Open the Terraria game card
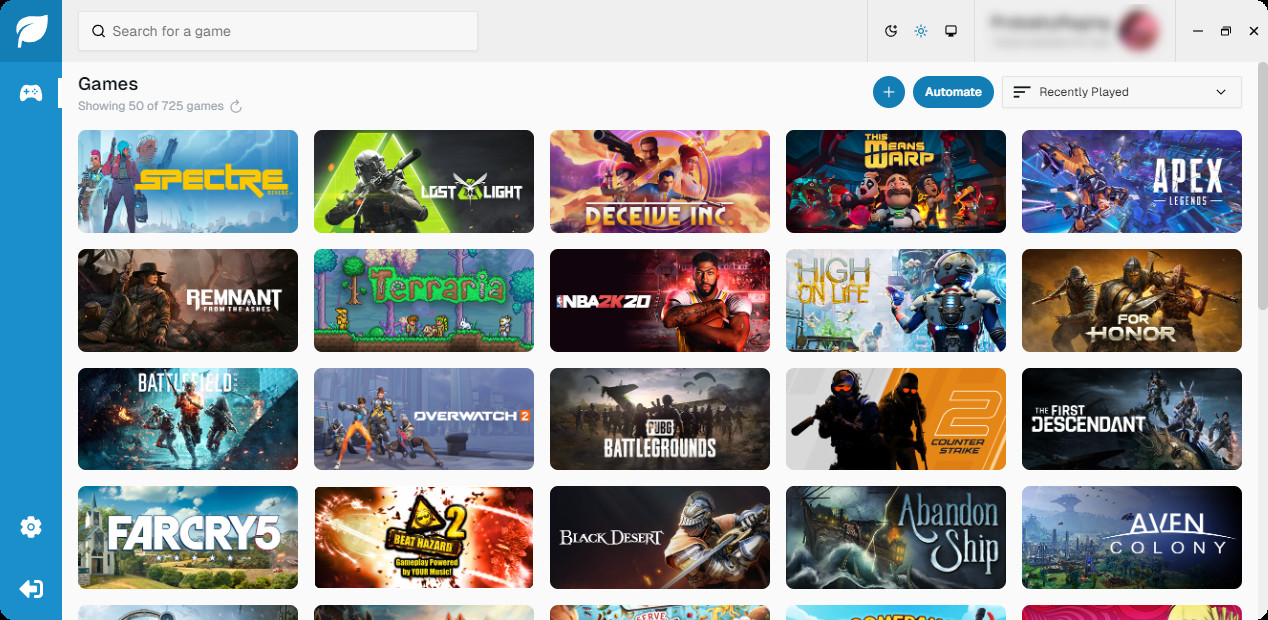This screenshot has width=1268, height=620. [x=424, y=301]
